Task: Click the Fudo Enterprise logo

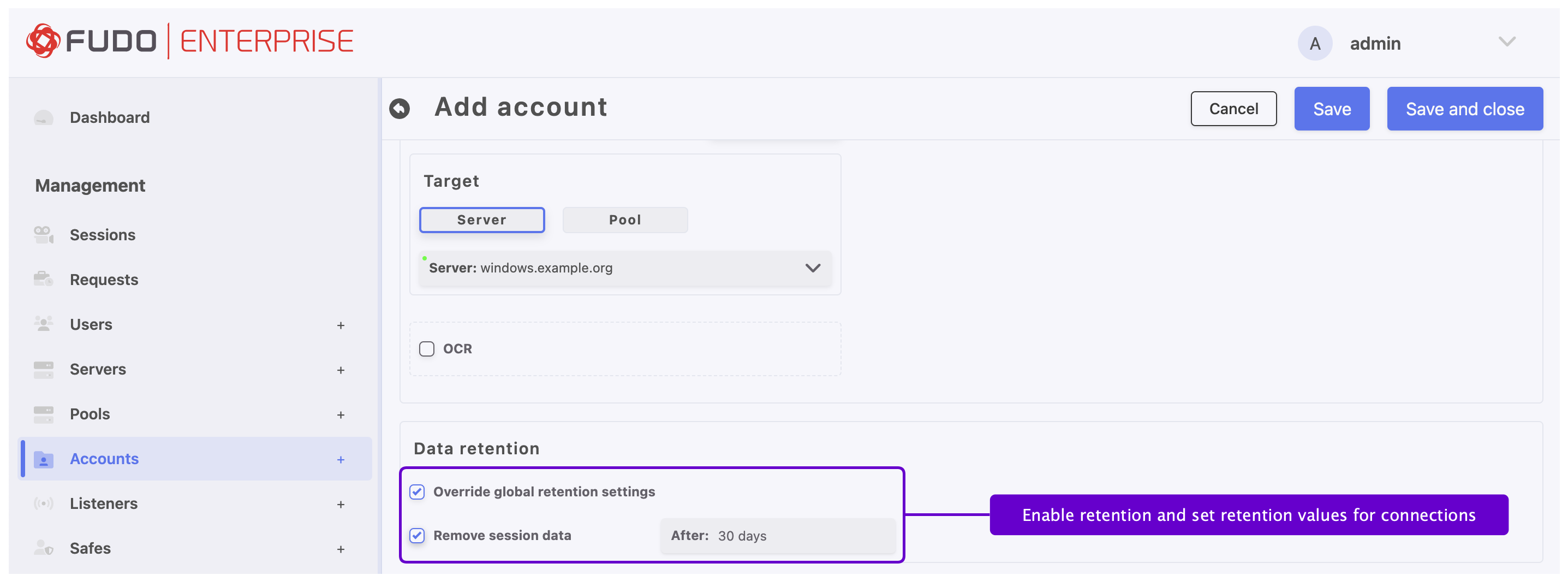Action: click(x=189, y=41)
